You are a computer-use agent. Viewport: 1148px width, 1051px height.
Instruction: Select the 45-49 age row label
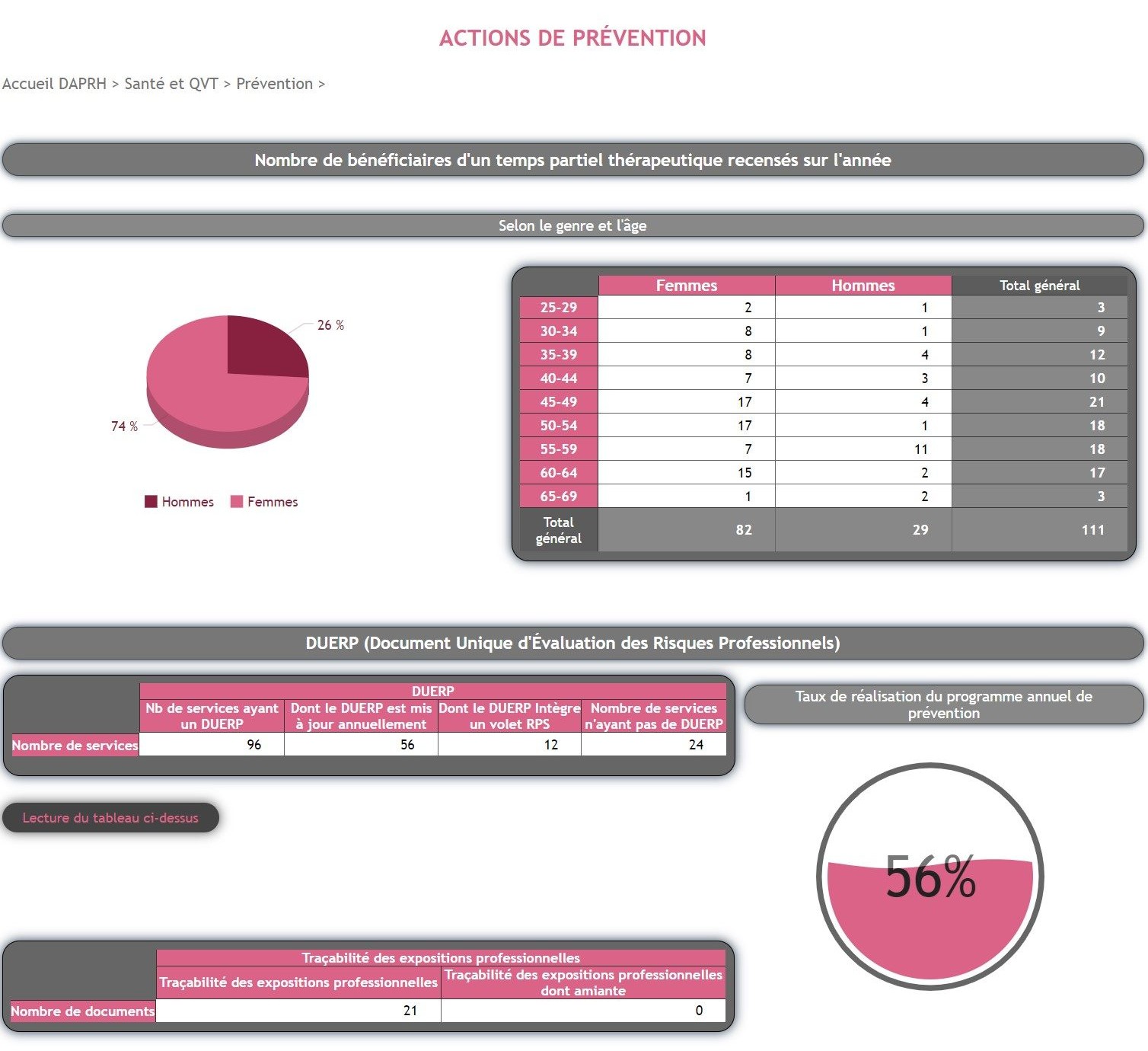[x=558, y=402]
